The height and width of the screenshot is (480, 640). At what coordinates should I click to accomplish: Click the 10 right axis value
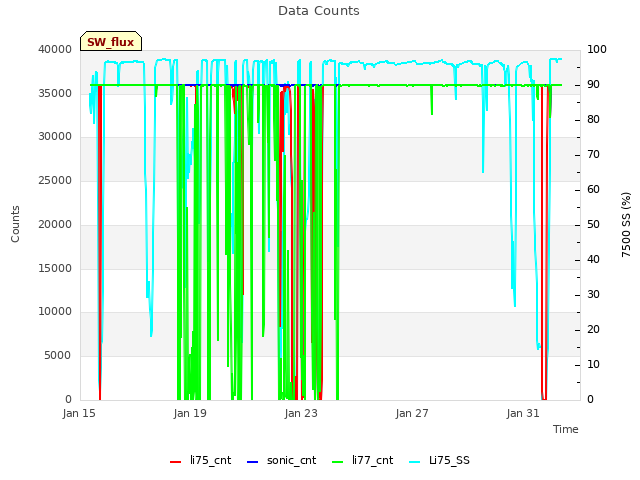coord(593,364)
